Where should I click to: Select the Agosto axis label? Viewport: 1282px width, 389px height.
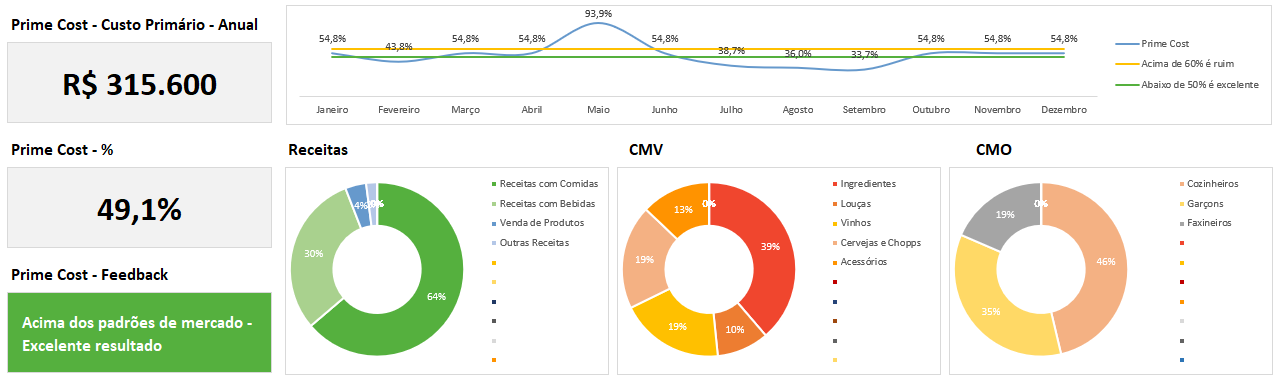tap(798, 109)
